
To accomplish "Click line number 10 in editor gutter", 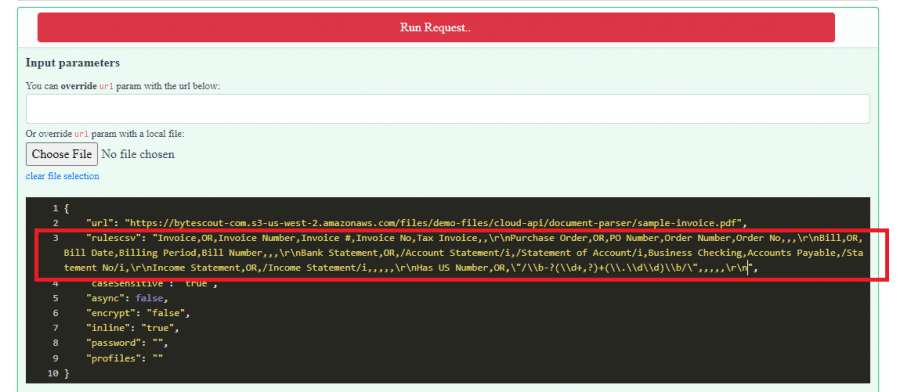I will [53, 373].
